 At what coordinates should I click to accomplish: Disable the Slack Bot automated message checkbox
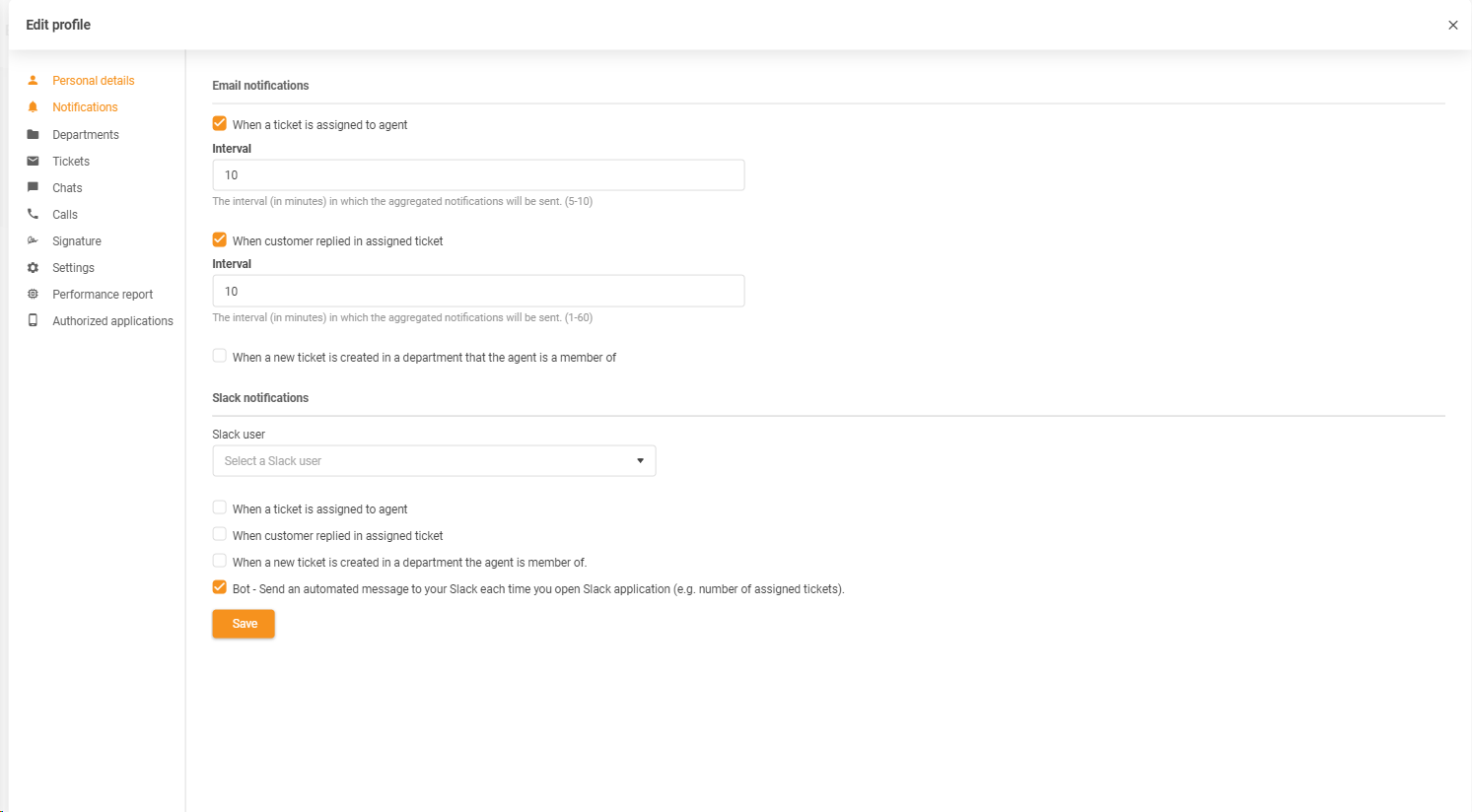[220, 588]
